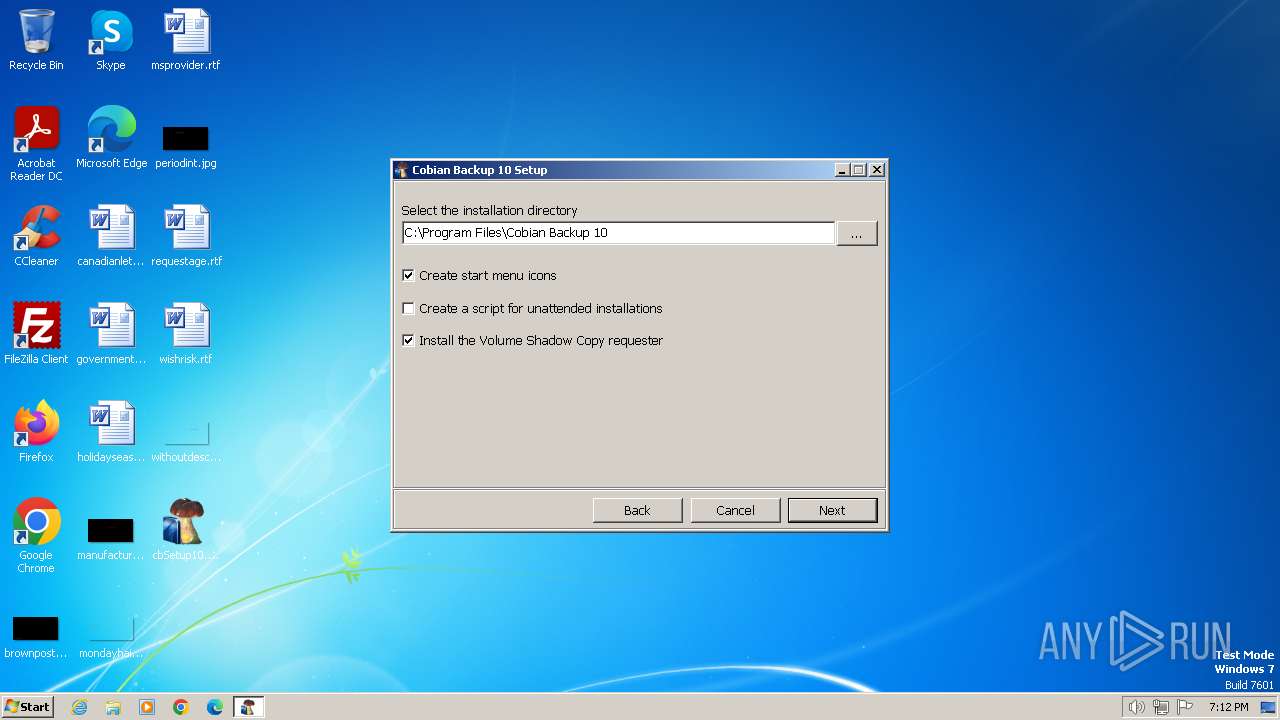Screen dimensions: 1280x720
Task: Maximize the Cobian Backup 10 Setup window
Action: [859, 170]
